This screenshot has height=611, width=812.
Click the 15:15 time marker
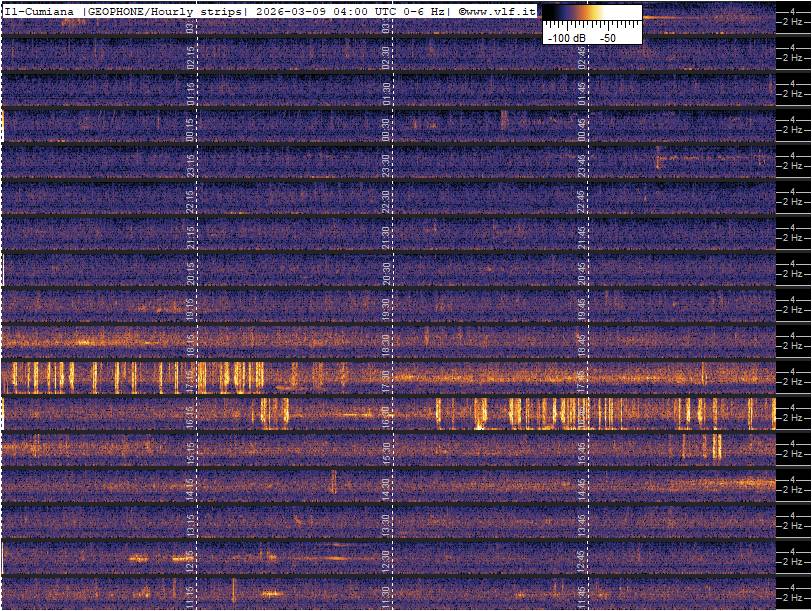coord(190,452)
